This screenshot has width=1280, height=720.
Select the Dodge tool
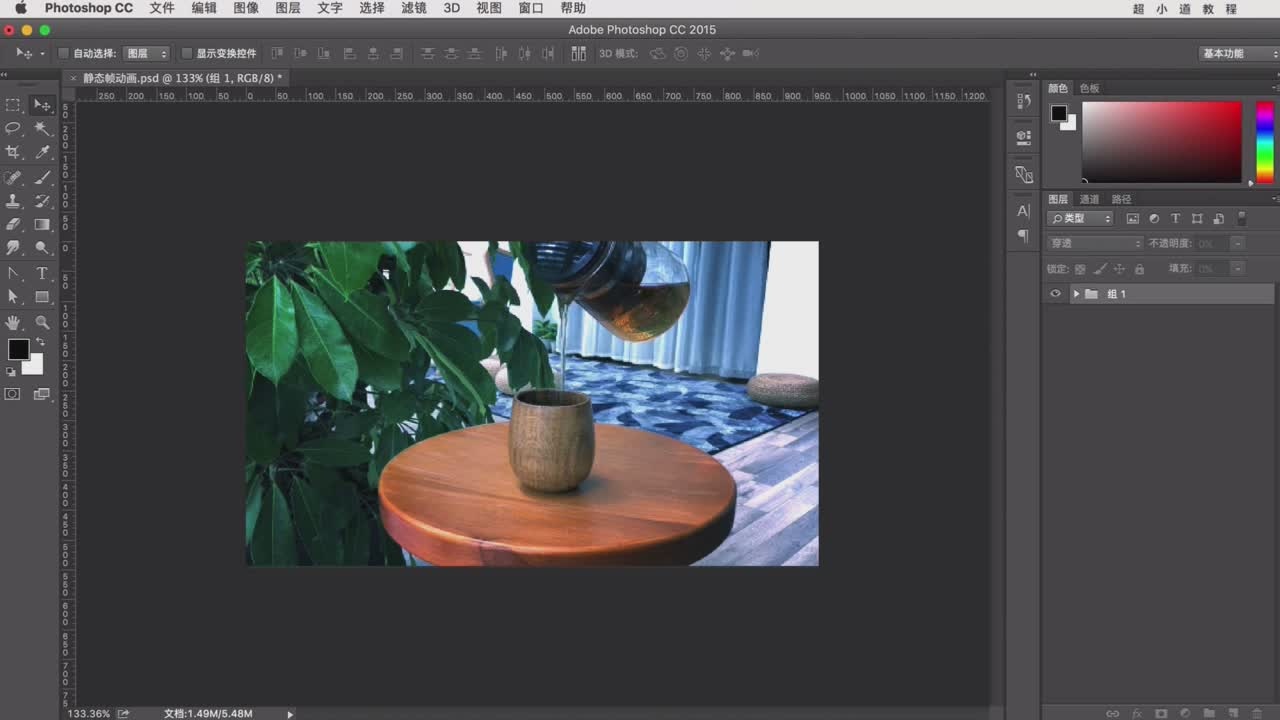(42, 248)
